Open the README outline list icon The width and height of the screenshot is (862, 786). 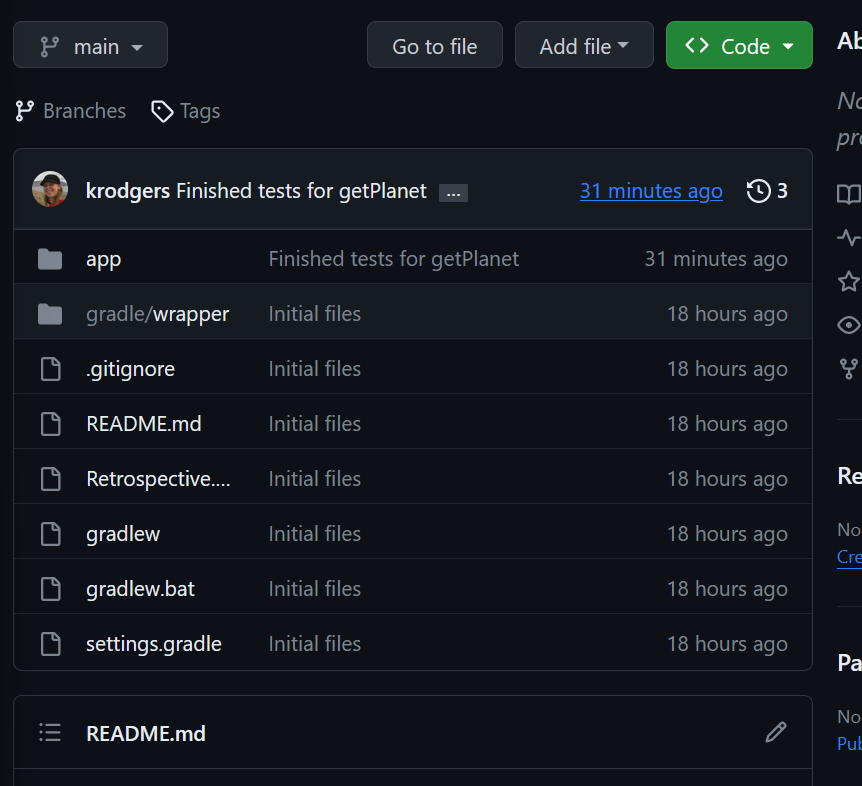coord(50,733)
